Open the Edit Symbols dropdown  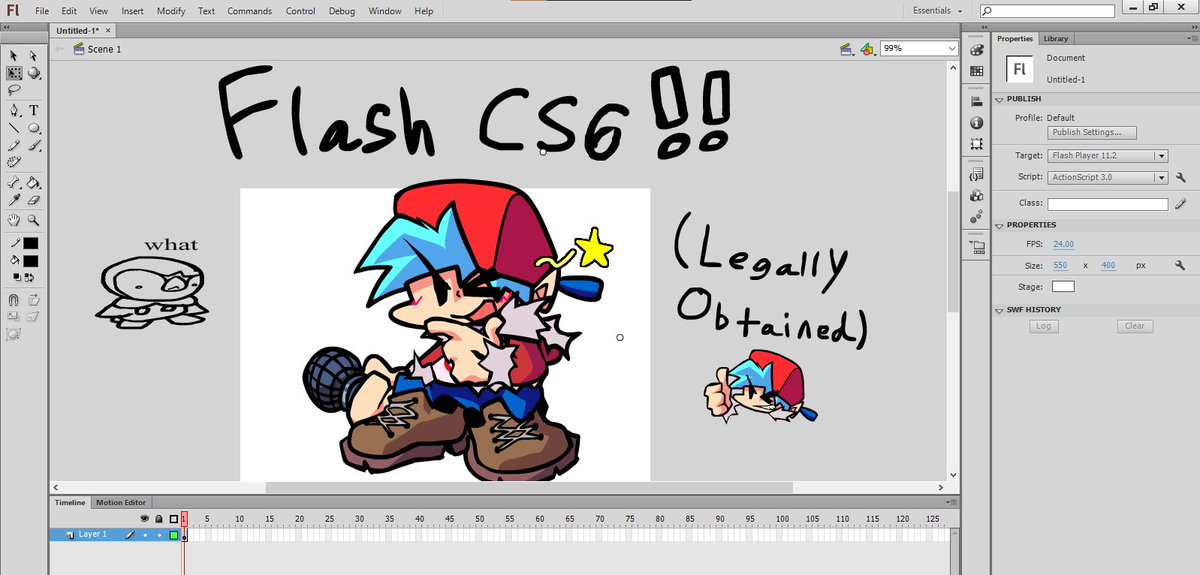(867, 48)
